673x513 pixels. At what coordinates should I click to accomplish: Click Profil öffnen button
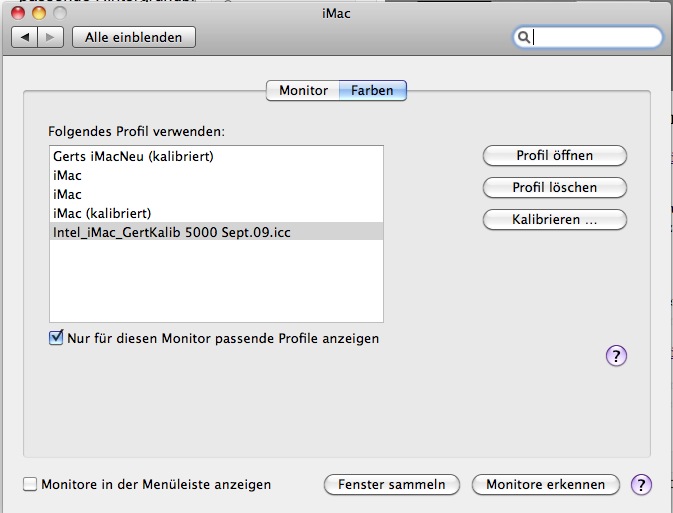[x=554, y=155]
